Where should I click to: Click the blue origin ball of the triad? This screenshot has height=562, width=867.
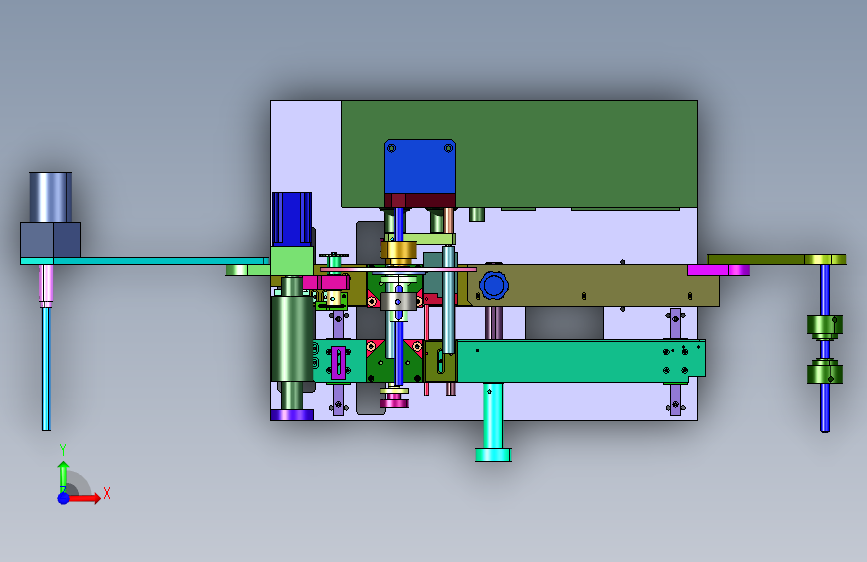[63, 498]
